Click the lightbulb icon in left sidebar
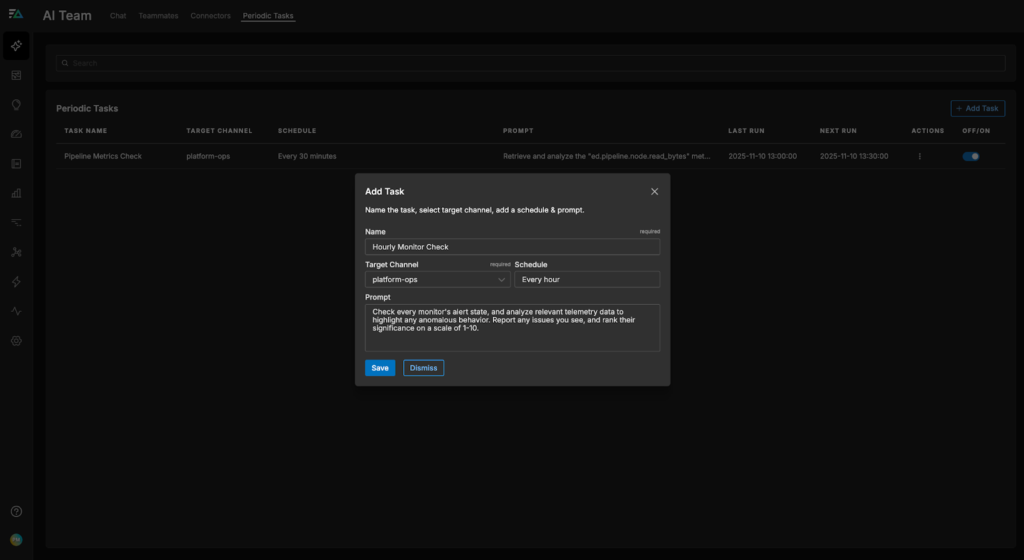This screenshot has width=1024, height=560. pos(16,104)
